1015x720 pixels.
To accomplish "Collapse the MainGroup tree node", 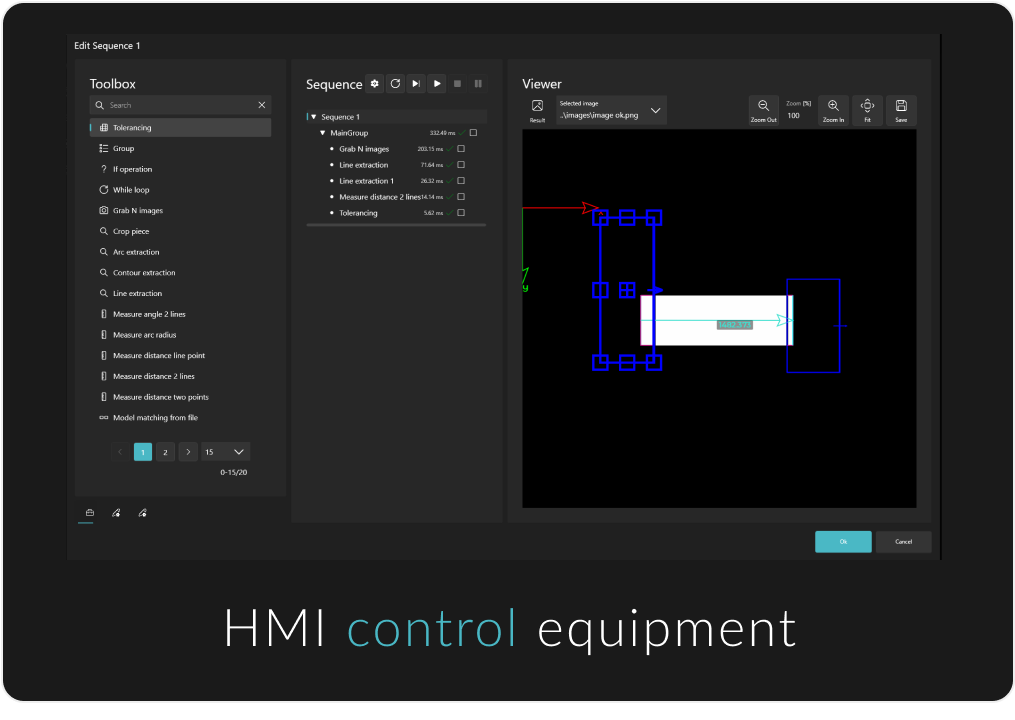I will (x=322, y=133).
